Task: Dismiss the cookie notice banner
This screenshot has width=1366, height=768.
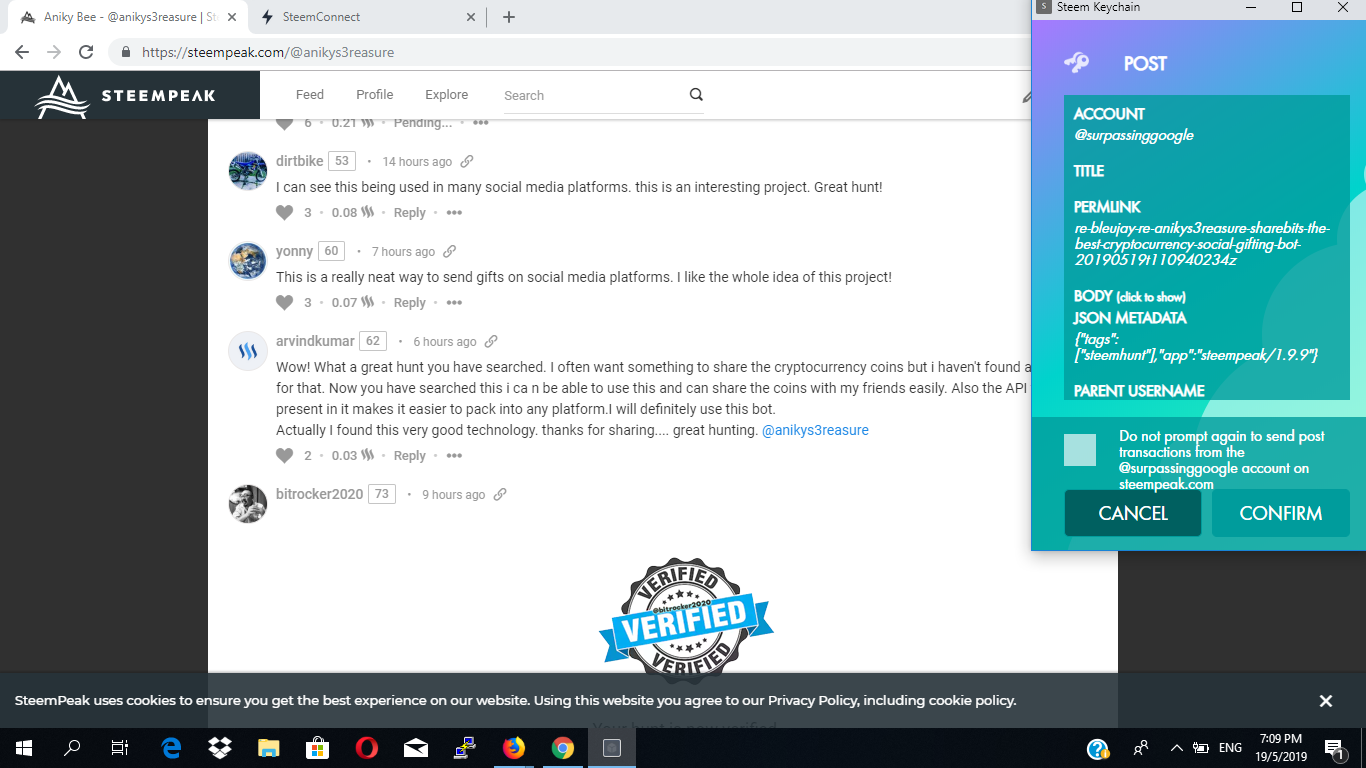Action: (1326, 701)
